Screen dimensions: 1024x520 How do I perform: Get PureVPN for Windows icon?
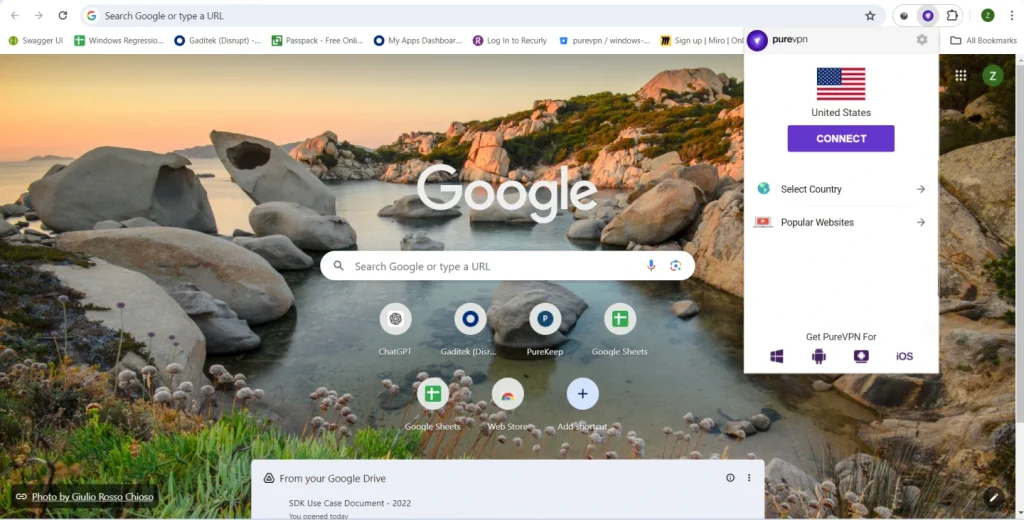pyautogui.click(x=776, y=356)
